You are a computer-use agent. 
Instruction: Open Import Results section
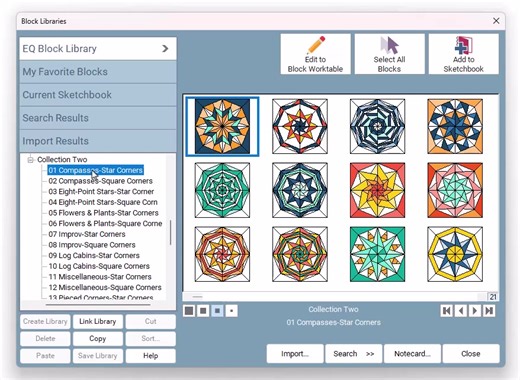coord(98,141)
